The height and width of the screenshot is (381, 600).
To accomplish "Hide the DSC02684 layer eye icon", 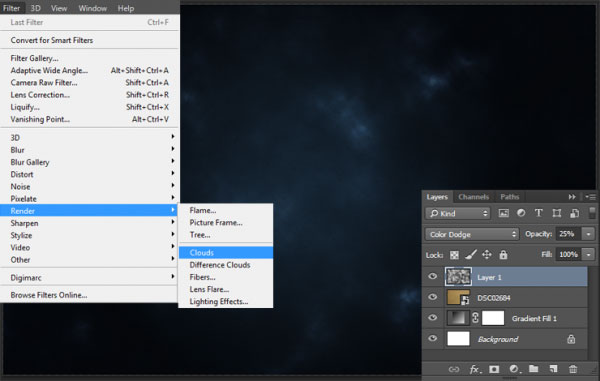I will point(433,297).
